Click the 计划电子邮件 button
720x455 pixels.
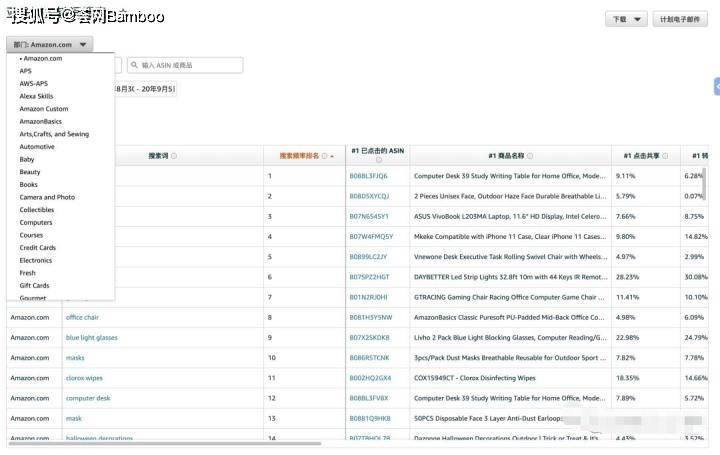[680, 19]
